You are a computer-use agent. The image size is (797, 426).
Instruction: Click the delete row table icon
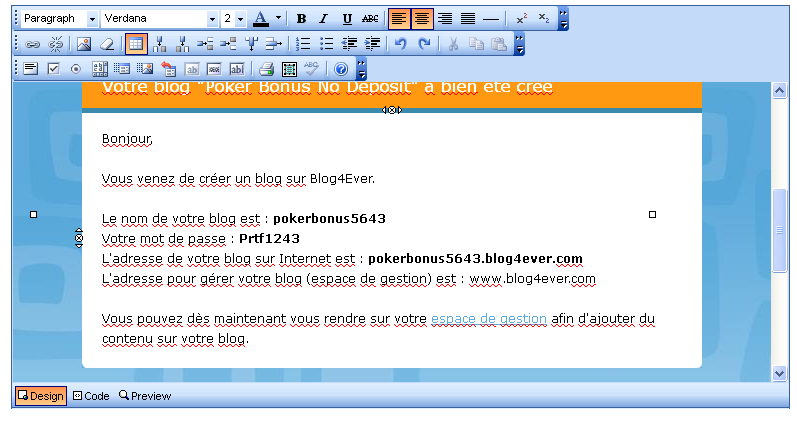tap(273, 44)
